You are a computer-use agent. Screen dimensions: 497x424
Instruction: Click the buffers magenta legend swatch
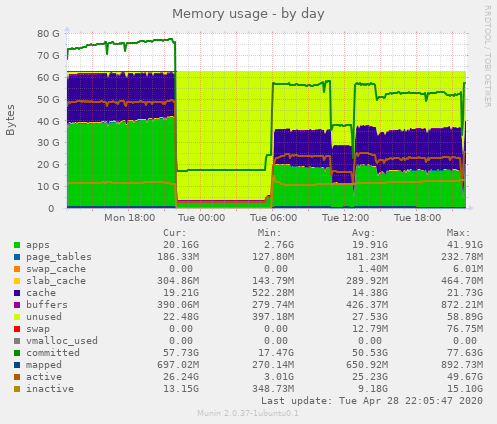17,305
